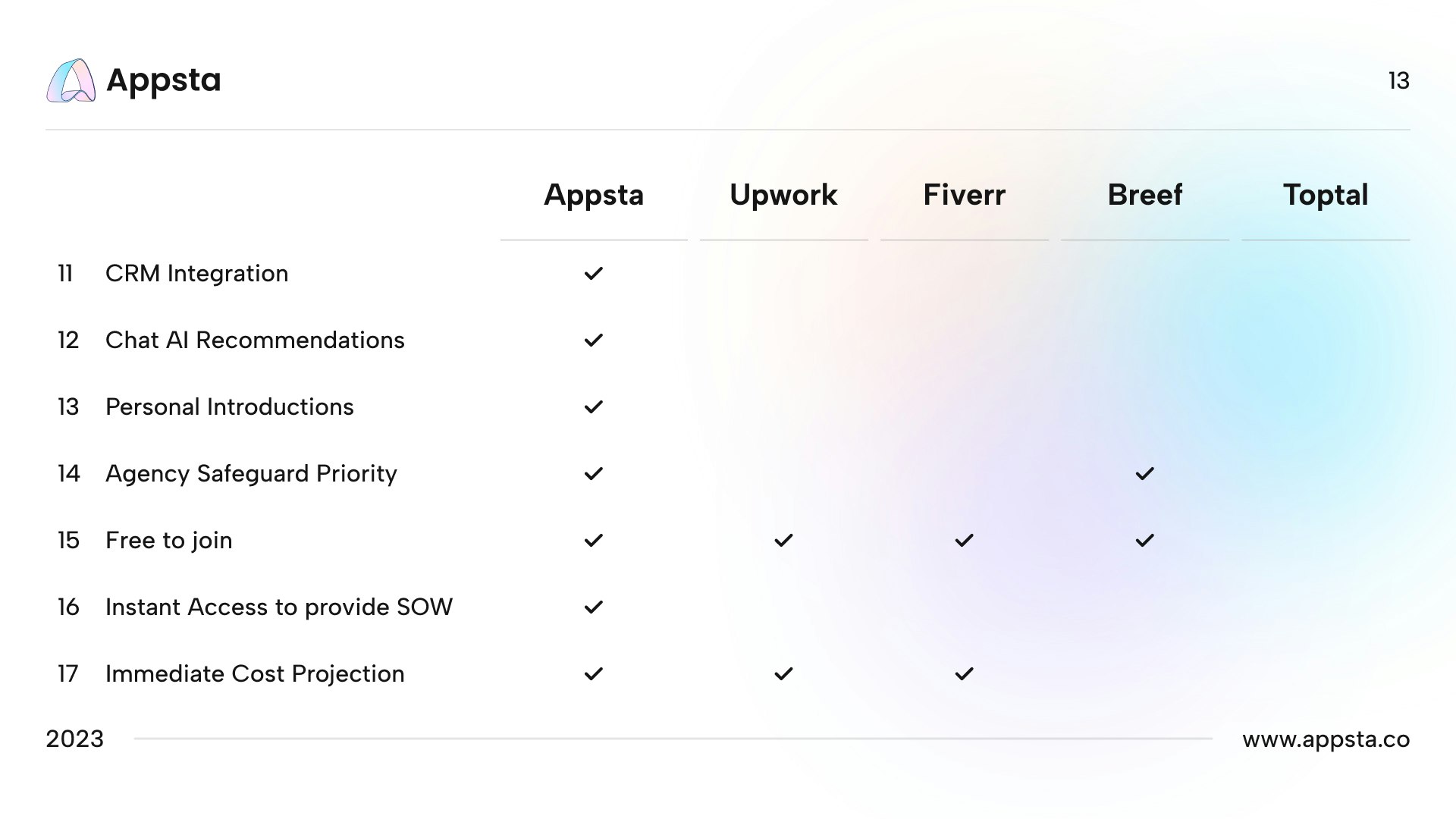Select the Fiverr column header

click(964, 195)
